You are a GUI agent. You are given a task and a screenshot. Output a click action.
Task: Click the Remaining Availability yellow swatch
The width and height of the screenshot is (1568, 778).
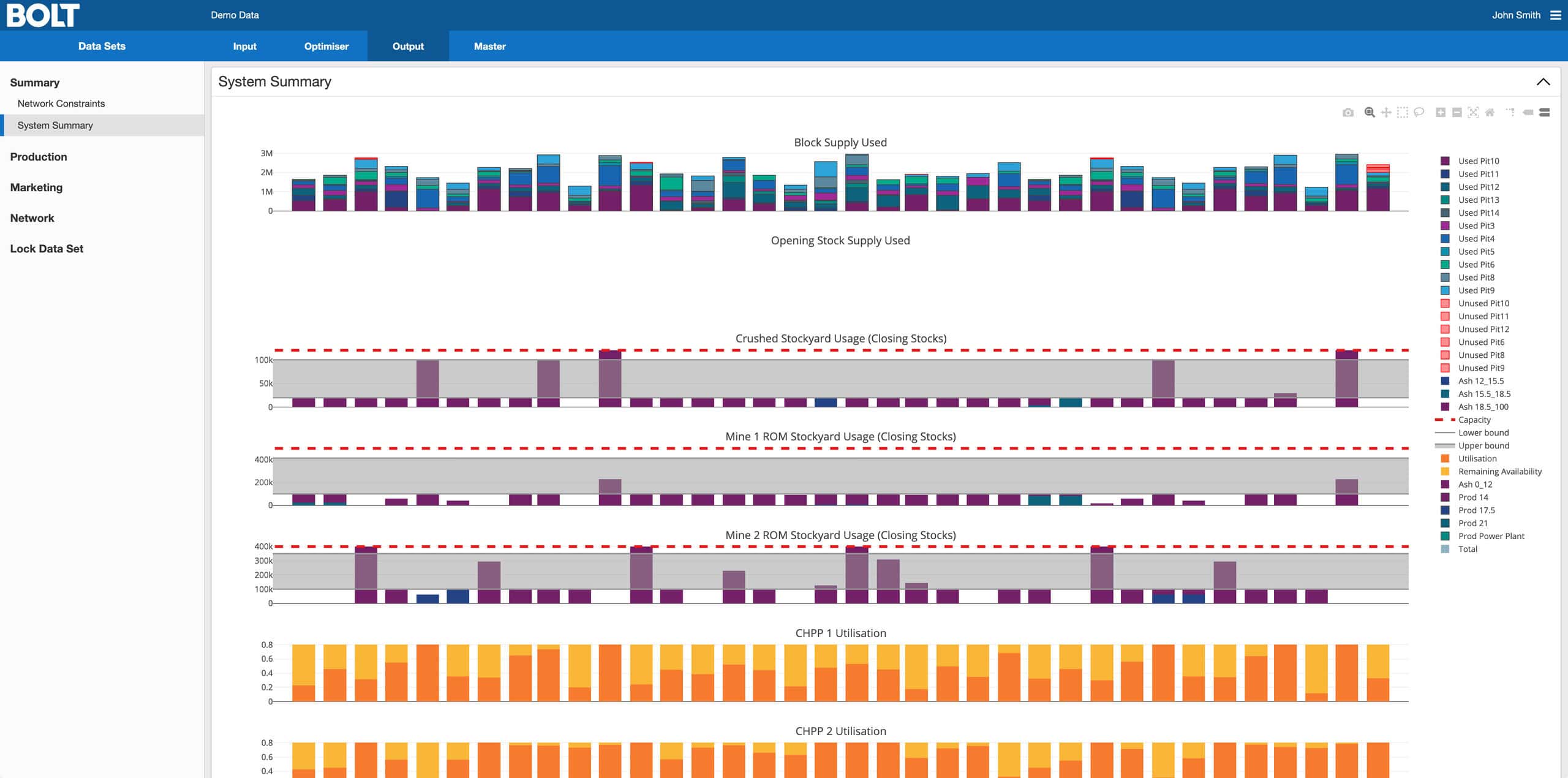1445,472
